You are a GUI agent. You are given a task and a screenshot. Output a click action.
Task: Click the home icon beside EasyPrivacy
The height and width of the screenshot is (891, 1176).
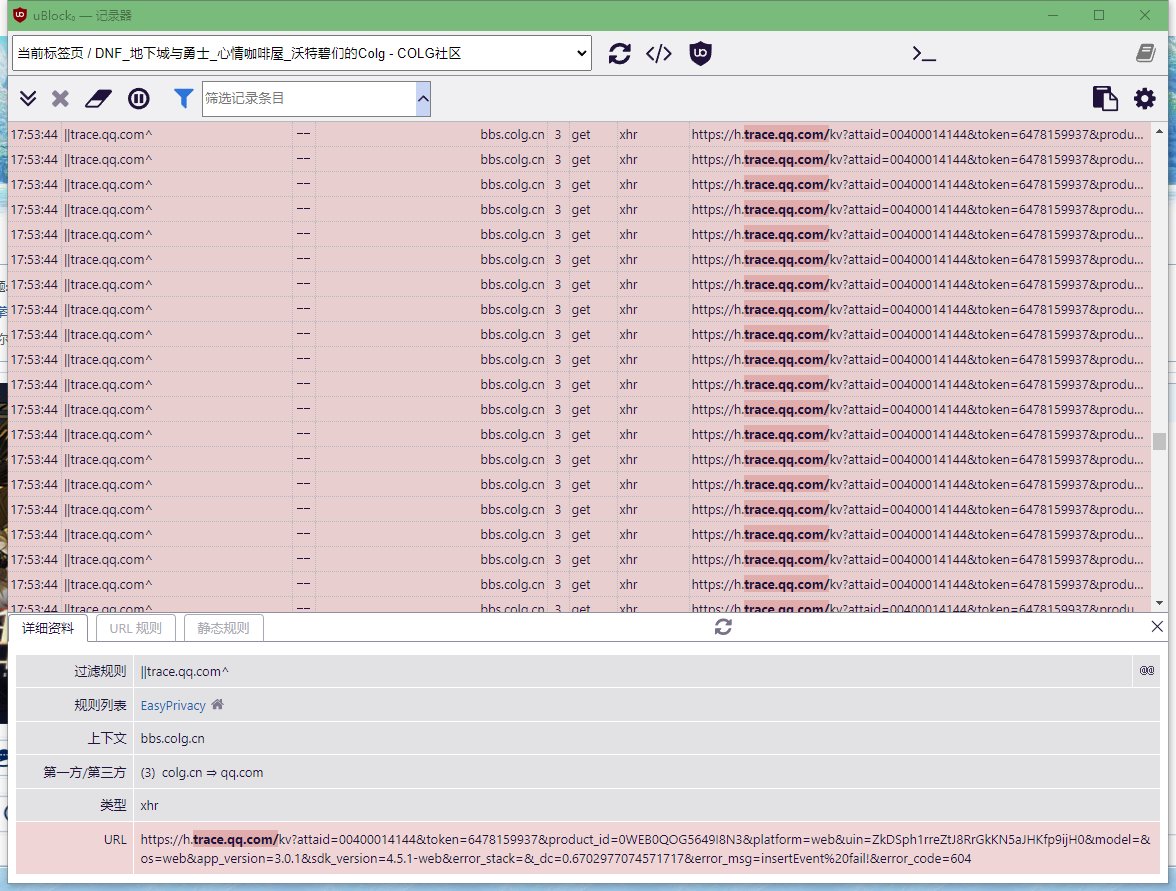218,704
